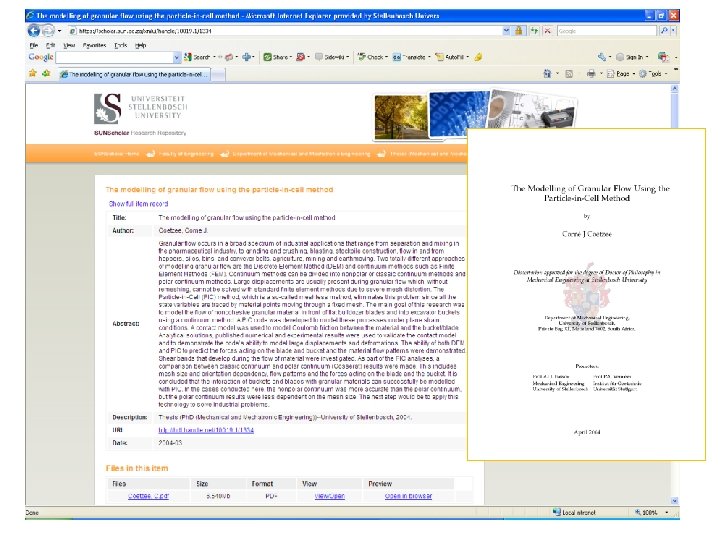Click the AutoFill button
The width and height of the screenshot is (720, 540).
(x=450, y=57)
